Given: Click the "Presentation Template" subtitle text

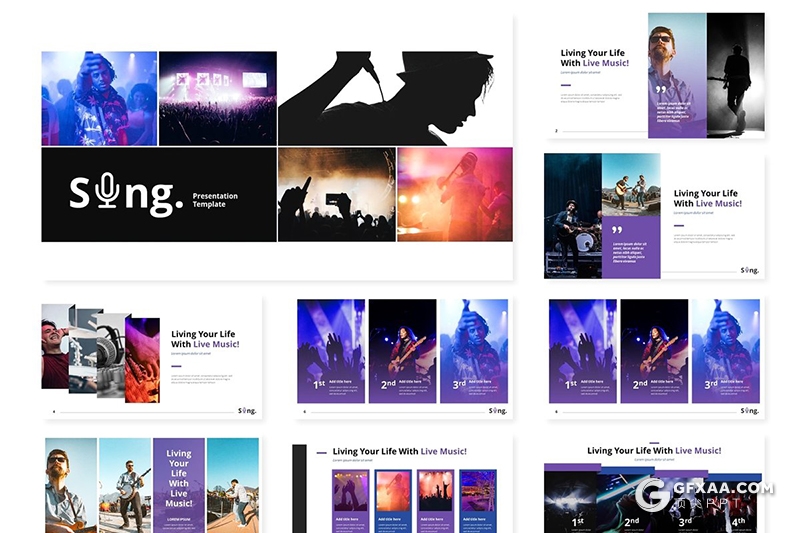Looking at the screenshot, I should [216, 200].
